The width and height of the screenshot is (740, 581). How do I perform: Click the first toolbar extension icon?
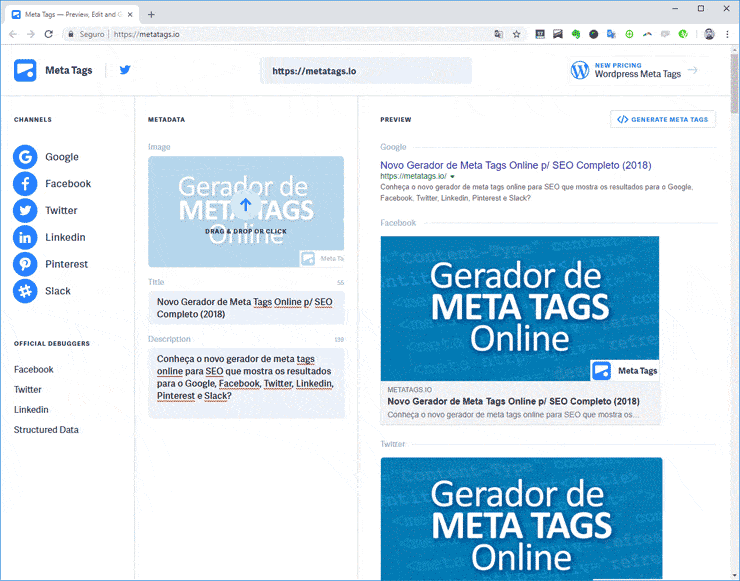(x=540, y=34)
